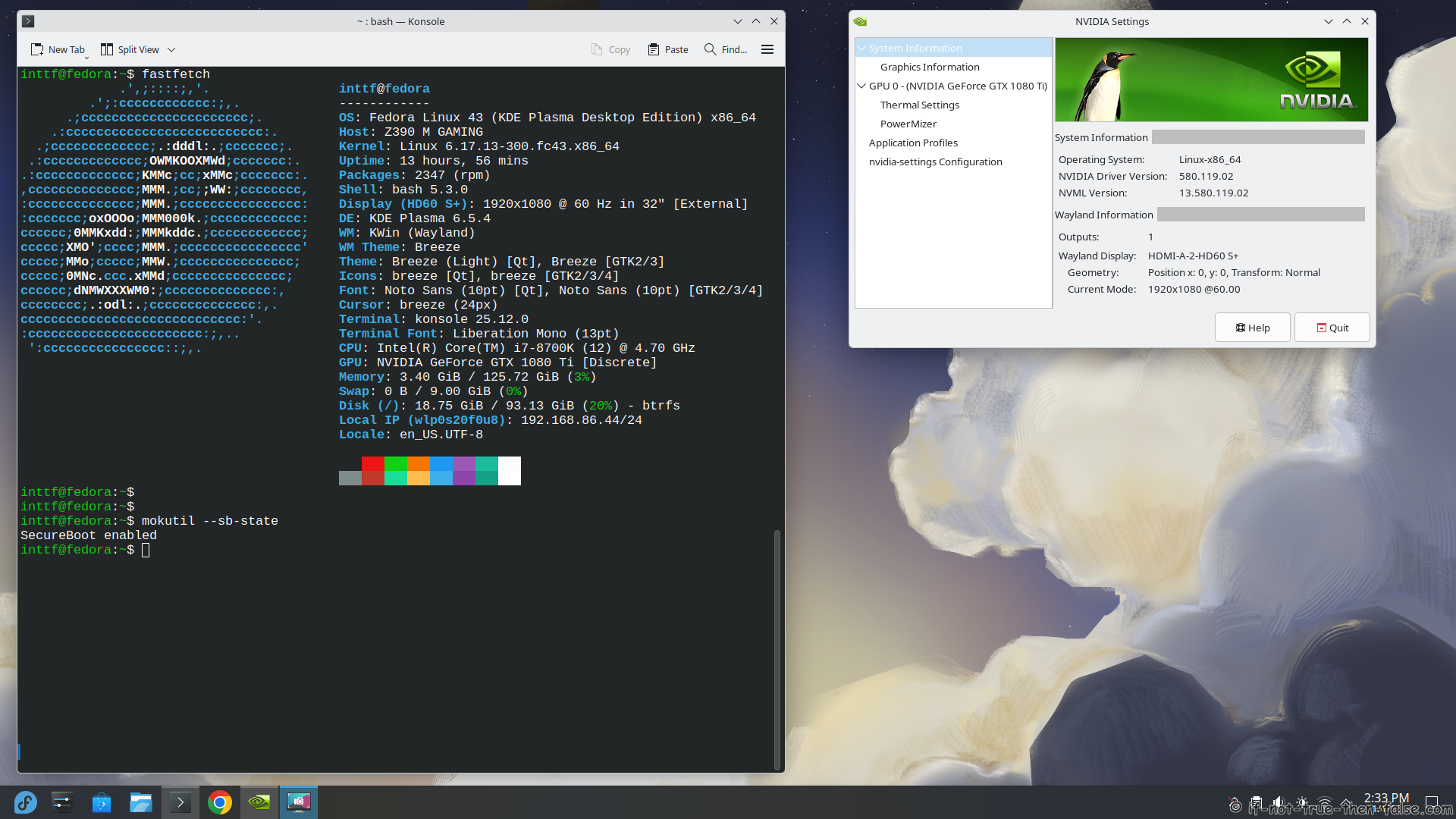Collapse the System Information tree node
1456x819 pixels.
click(862, 48)
